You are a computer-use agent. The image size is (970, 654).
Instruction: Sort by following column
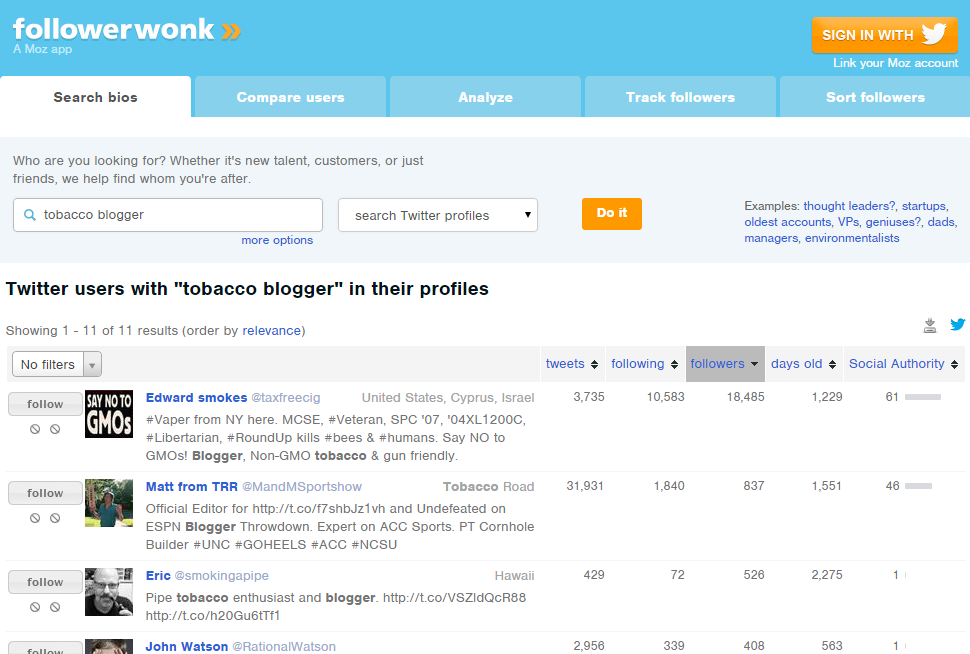644,364
